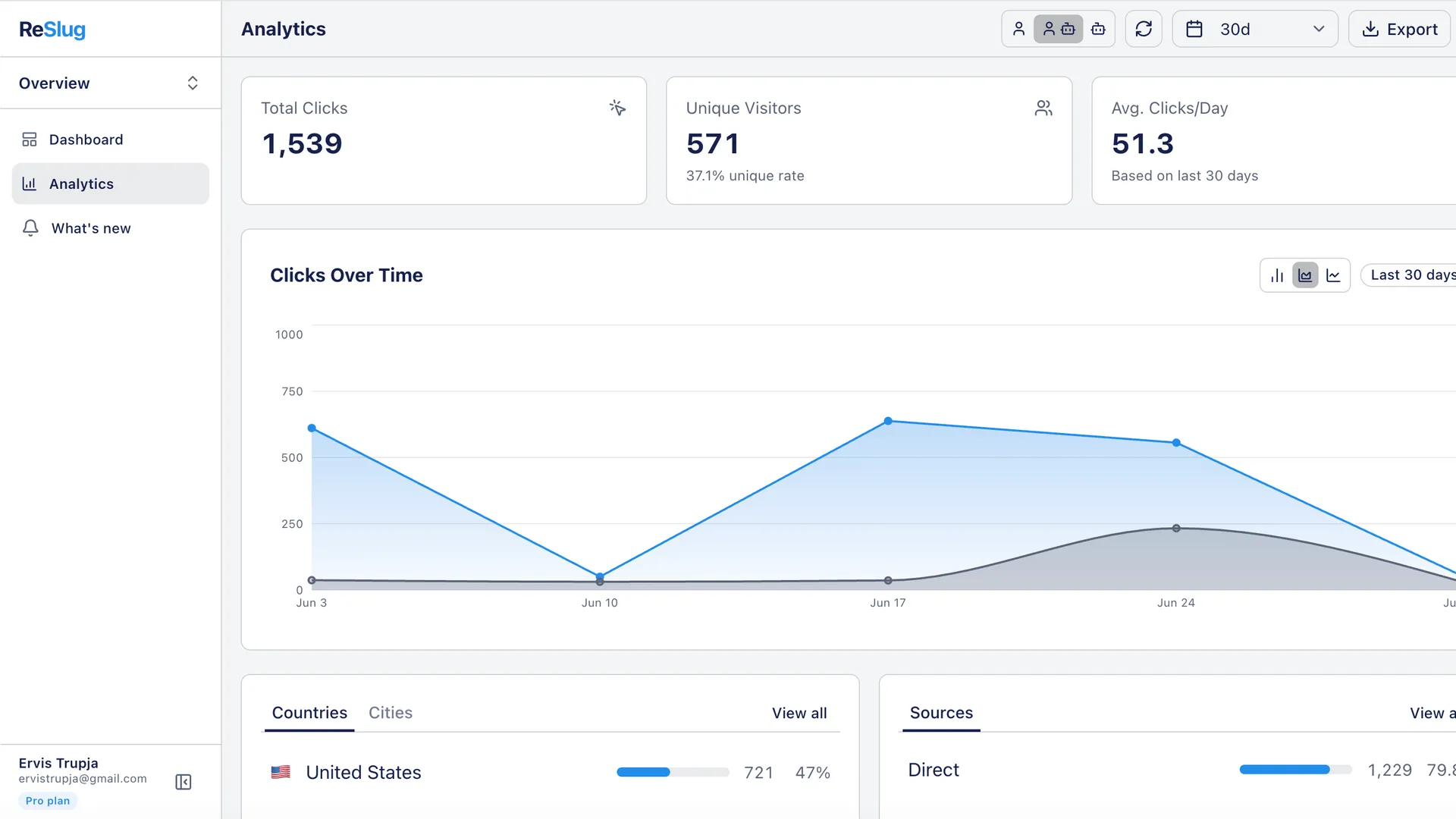Open the Last 30 days chart dropdown
This screenshot has width=1456, height=819.
tap(1409, 275)
